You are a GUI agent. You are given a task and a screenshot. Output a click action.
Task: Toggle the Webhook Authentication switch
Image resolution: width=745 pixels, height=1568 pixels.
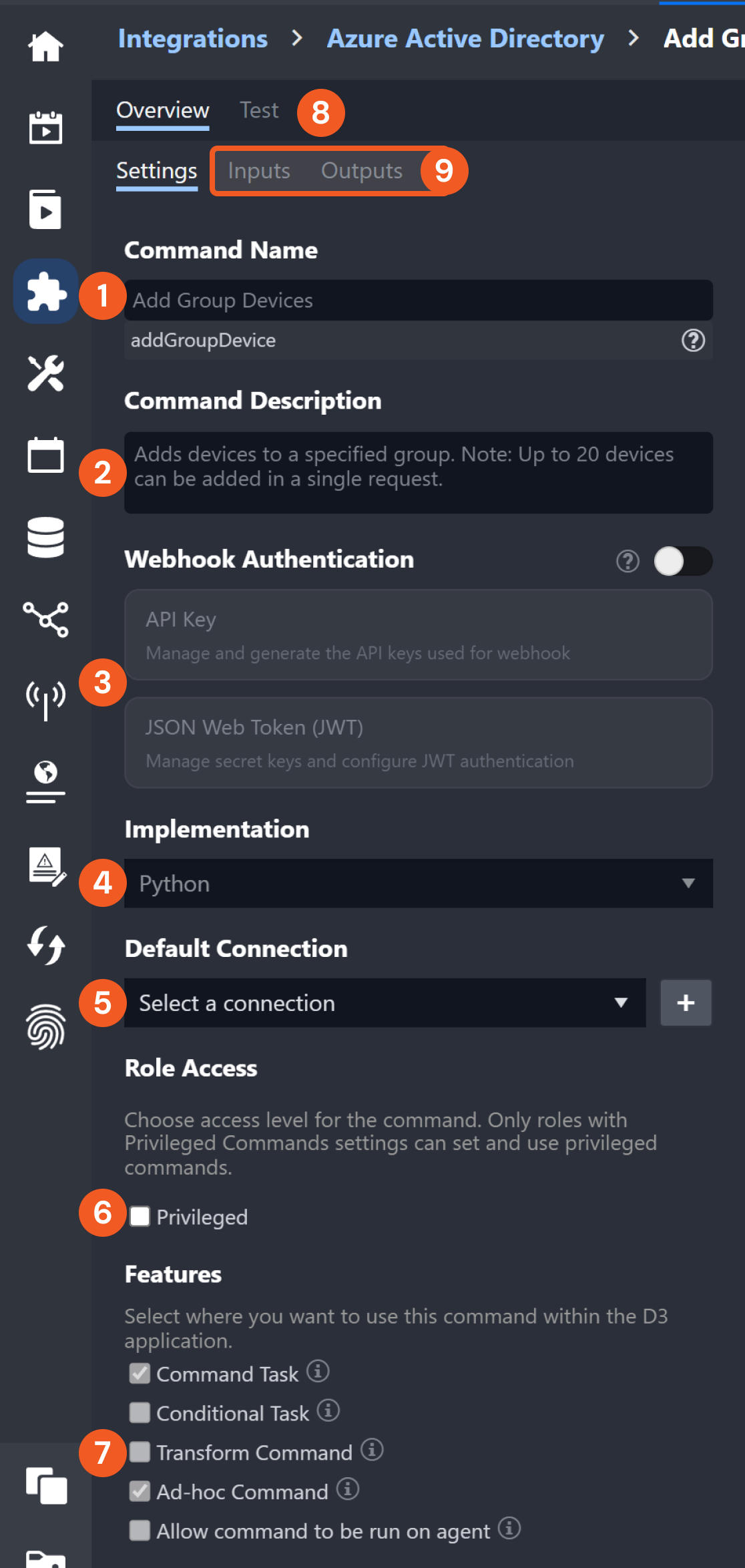(682, 561)
